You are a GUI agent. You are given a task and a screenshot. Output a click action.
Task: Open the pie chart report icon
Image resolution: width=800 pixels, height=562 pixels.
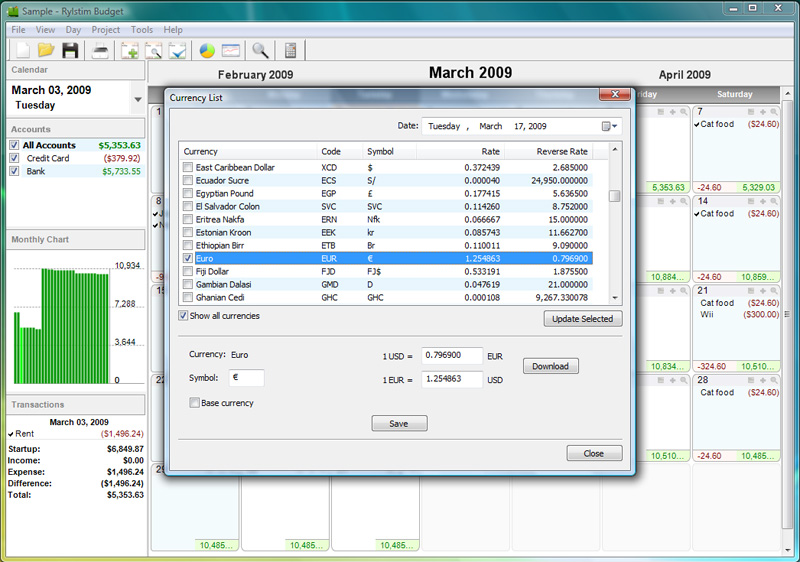[207, 50]
